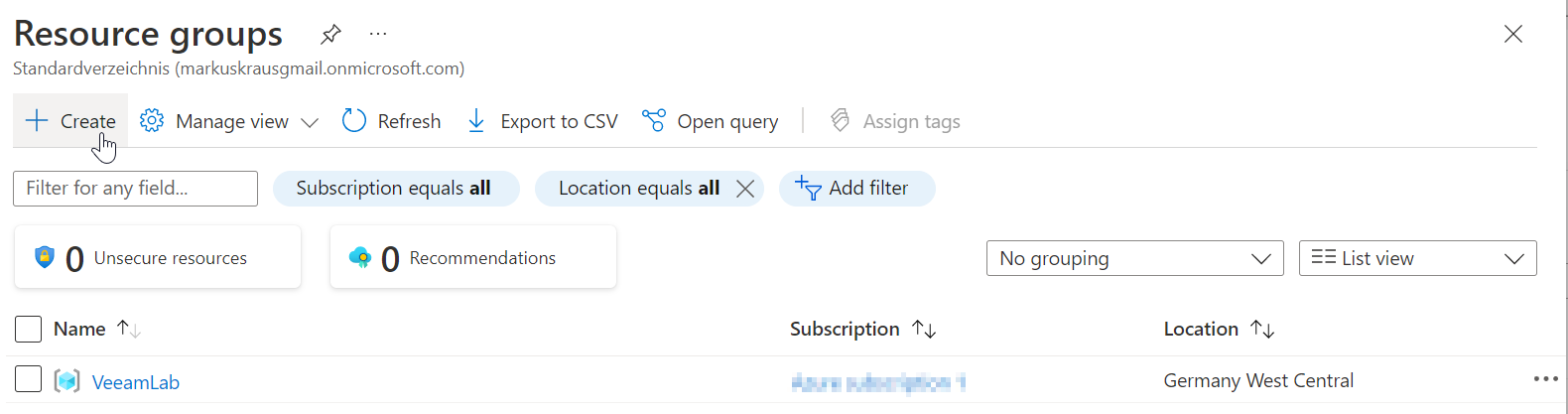
Task: Open the ellipsis menu beside the title
Action: [378, 35]
